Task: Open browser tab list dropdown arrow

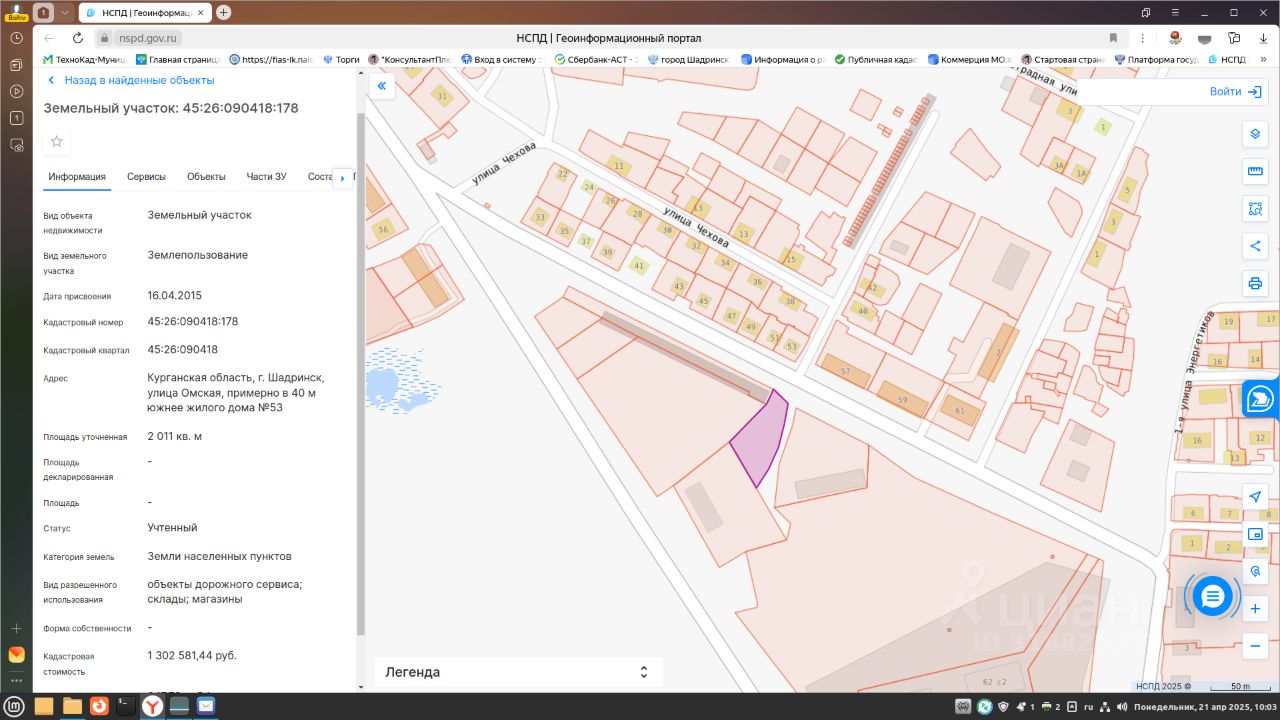Action: pos(65,12)
